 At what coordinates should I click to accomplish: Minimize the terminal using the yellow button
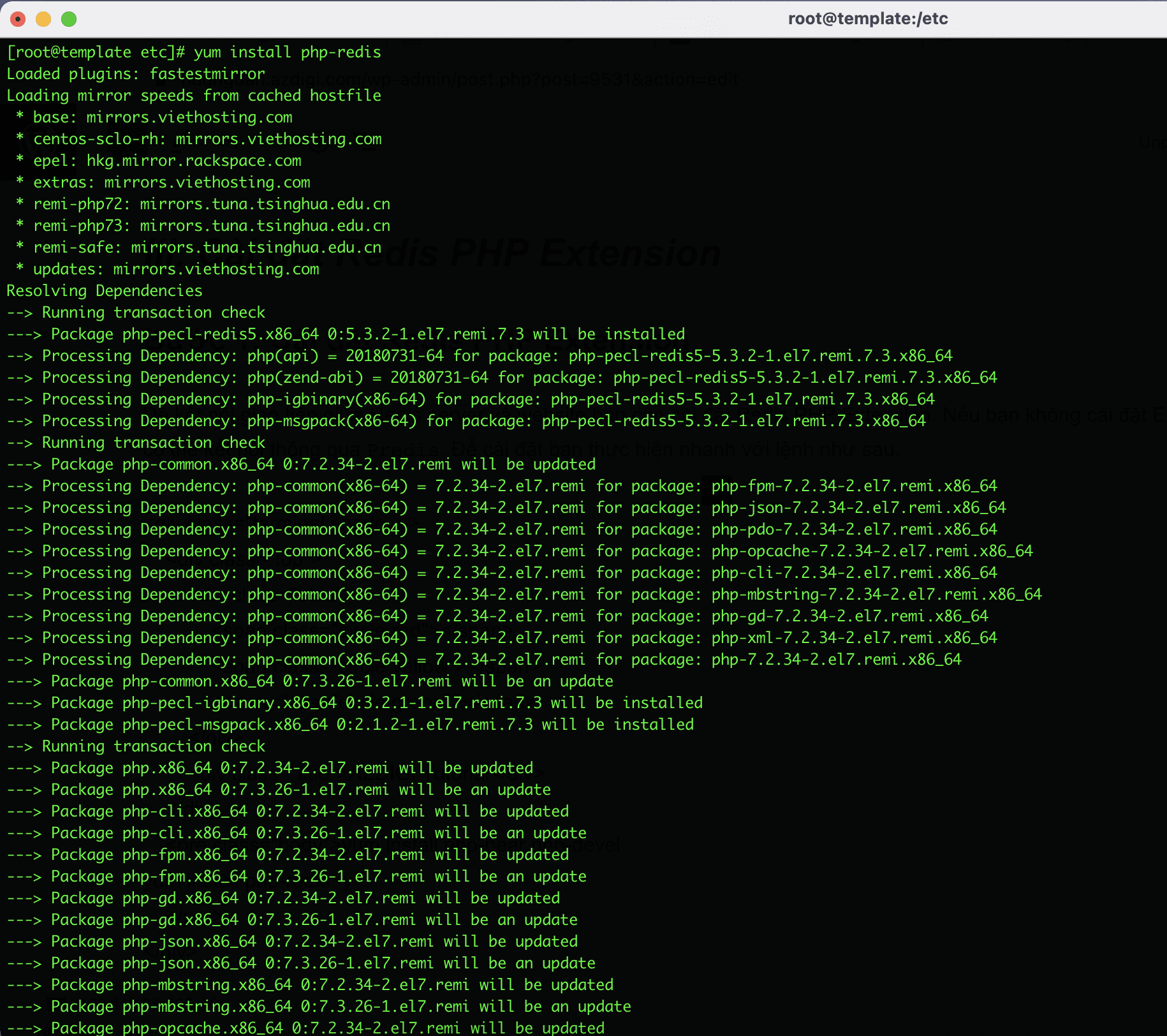pos(43,19)
